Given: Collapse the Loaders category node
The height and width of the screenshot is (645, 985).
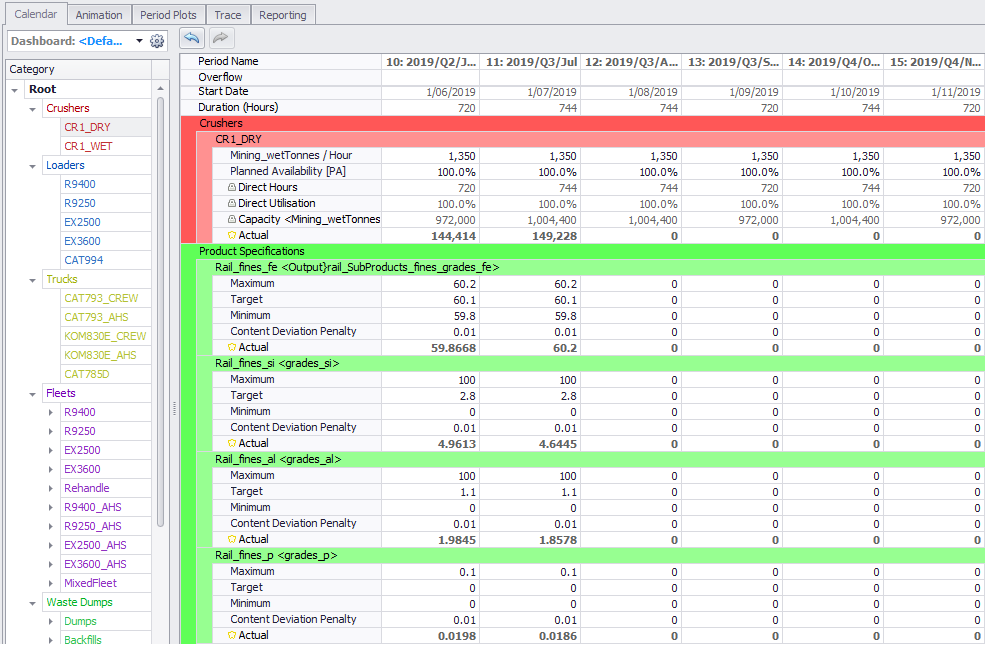Looking at the screenshot, I should click(33, 165).
